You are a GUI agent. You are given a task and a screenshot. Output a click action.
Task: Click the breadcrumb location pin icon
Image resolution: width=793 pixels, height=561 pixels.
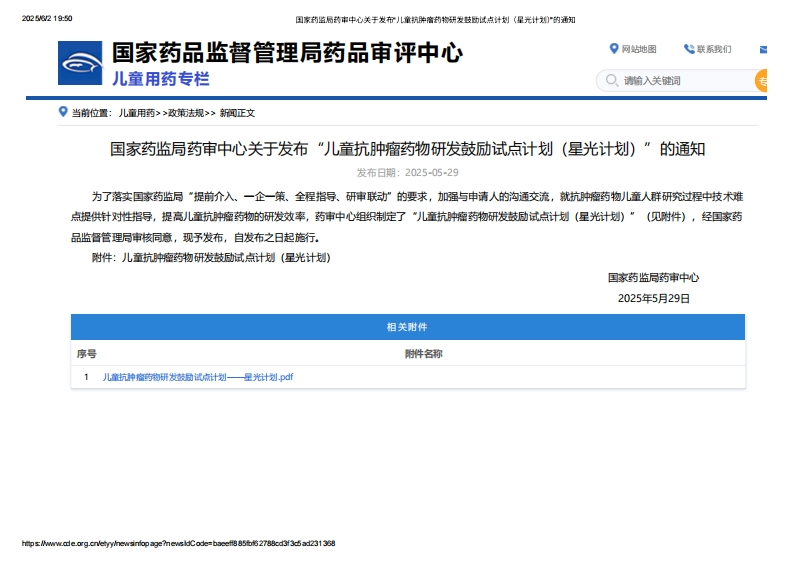(x=63, y=112)
